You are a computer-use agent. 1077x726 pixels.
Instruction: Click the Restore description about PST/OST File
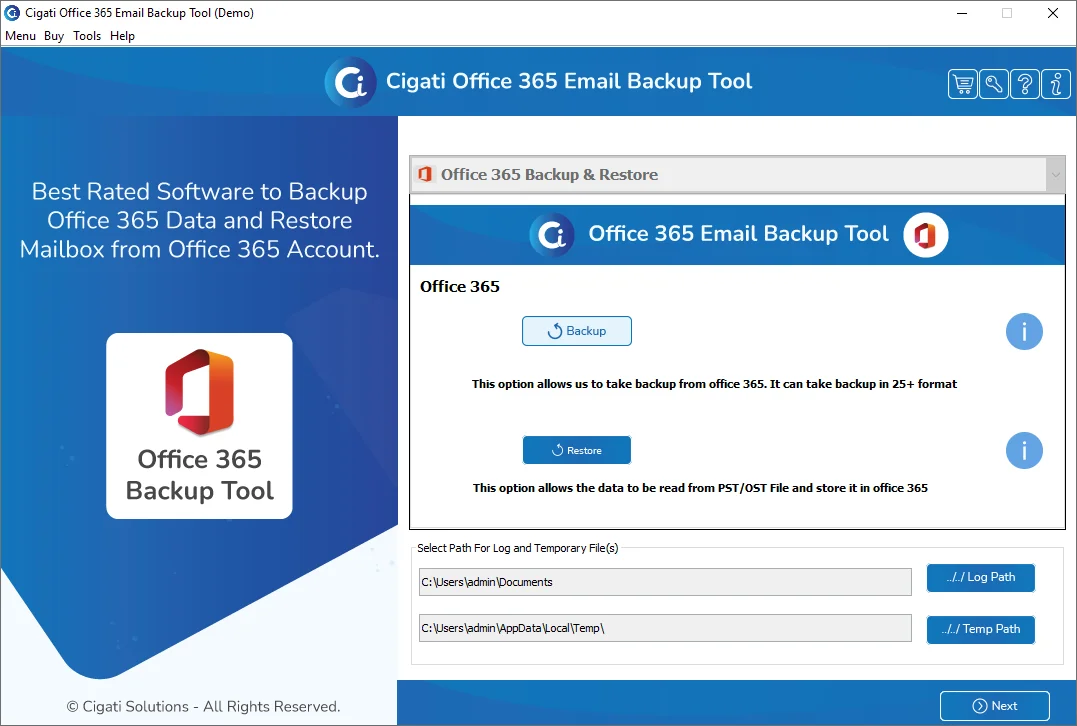pos(700,488)
